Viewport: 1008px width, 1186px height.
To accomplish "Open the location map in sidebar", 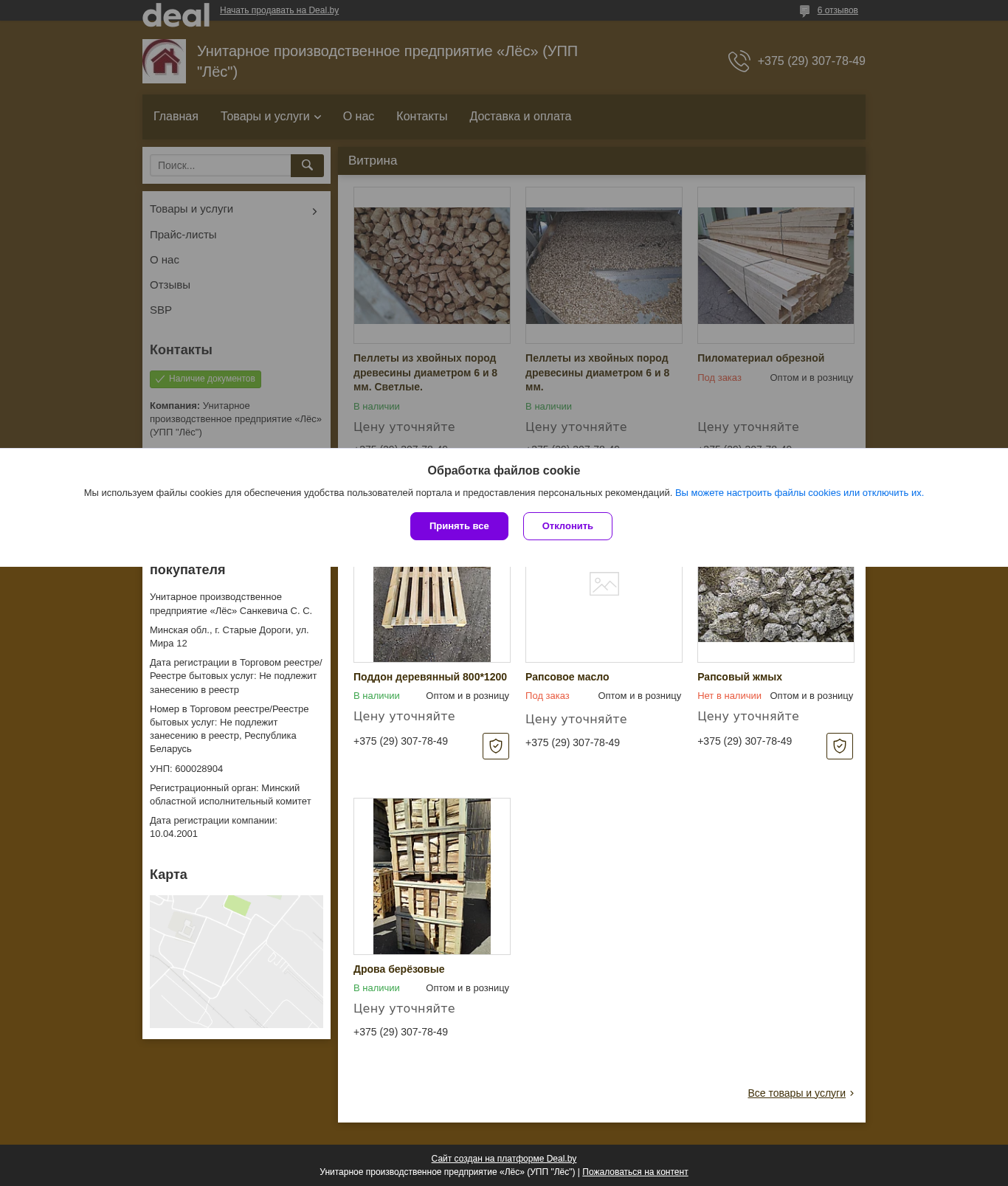I will pos(236,962).
